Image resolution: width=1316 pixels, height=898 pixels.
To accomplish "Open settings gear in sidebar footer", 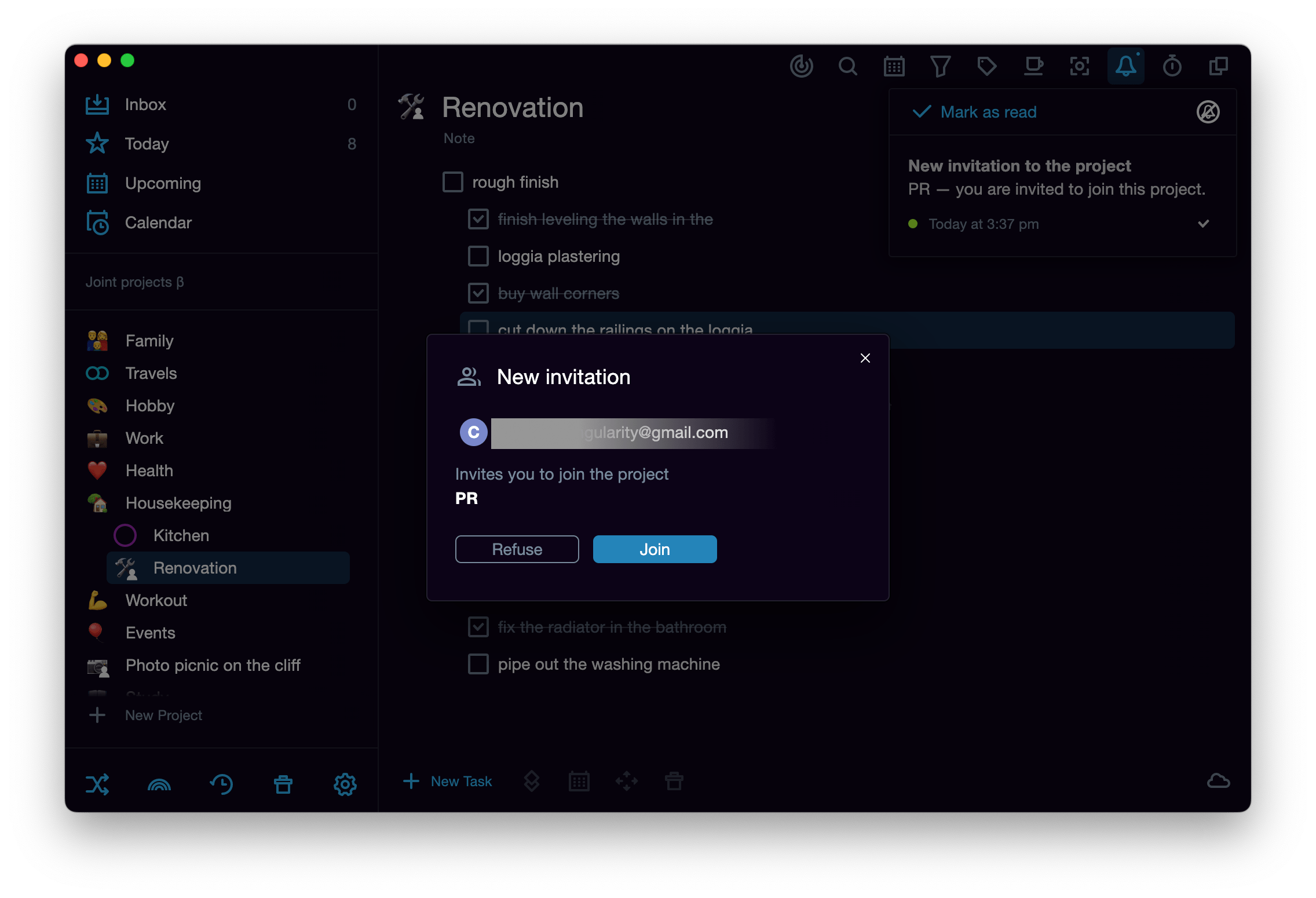I will click(x=345, y=784).
